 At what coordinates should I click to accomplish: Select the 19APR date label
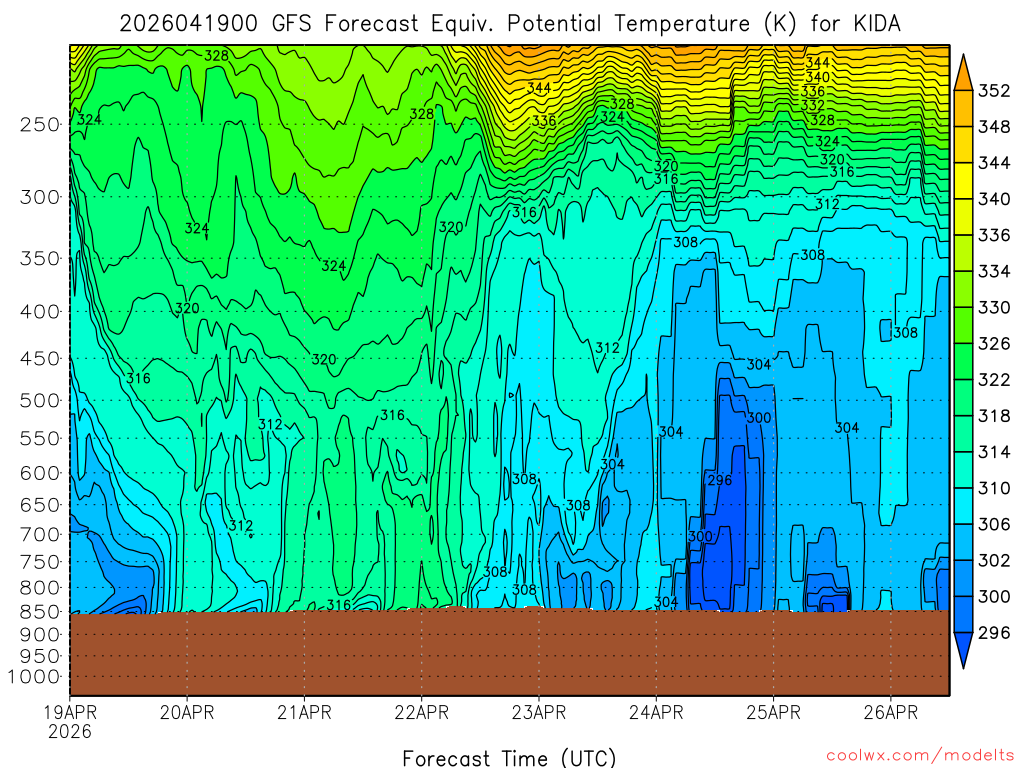pos(71,712)
